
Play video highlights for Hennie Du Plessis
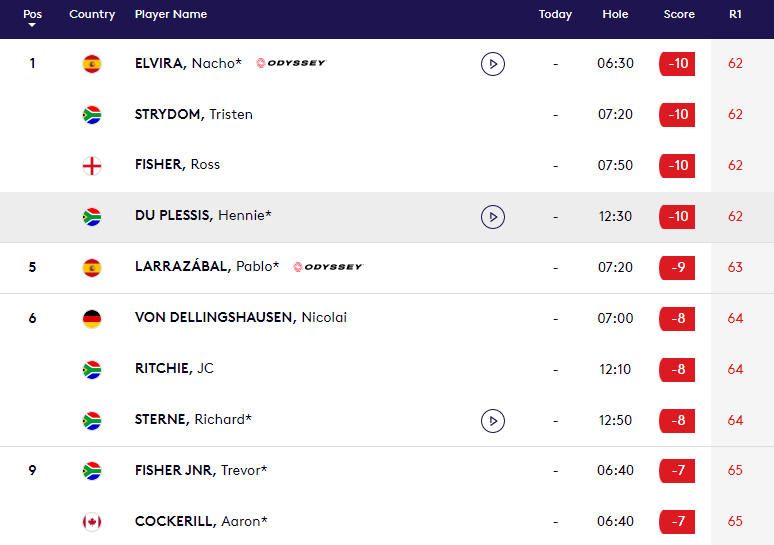pos(492,216)
